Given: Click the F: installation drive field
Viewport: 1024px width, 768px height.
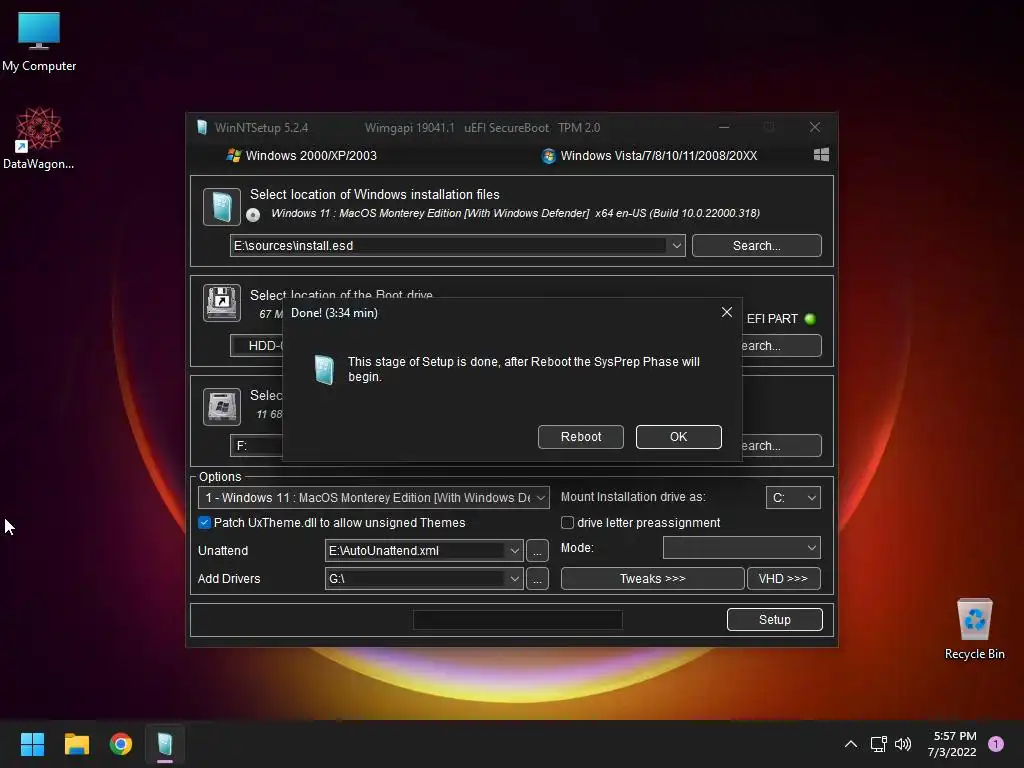Looking at the screenshot, I should pyautogui.click(x=256, y=445).
